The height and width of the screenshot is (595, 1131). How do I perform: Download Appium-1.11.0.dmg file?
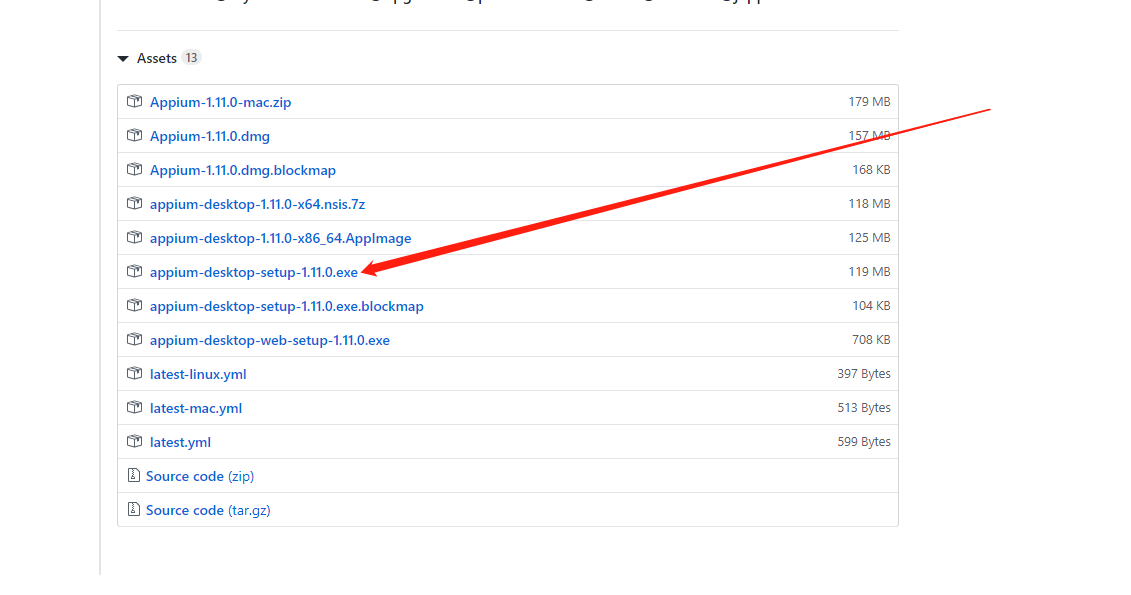click(x=210, y=136)
